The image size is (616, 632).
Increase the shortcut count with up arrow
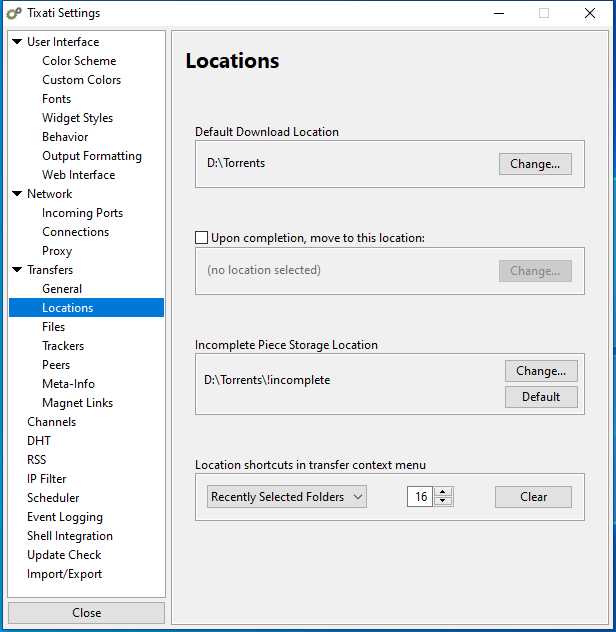pyautogui.click(x=443, y=492)
